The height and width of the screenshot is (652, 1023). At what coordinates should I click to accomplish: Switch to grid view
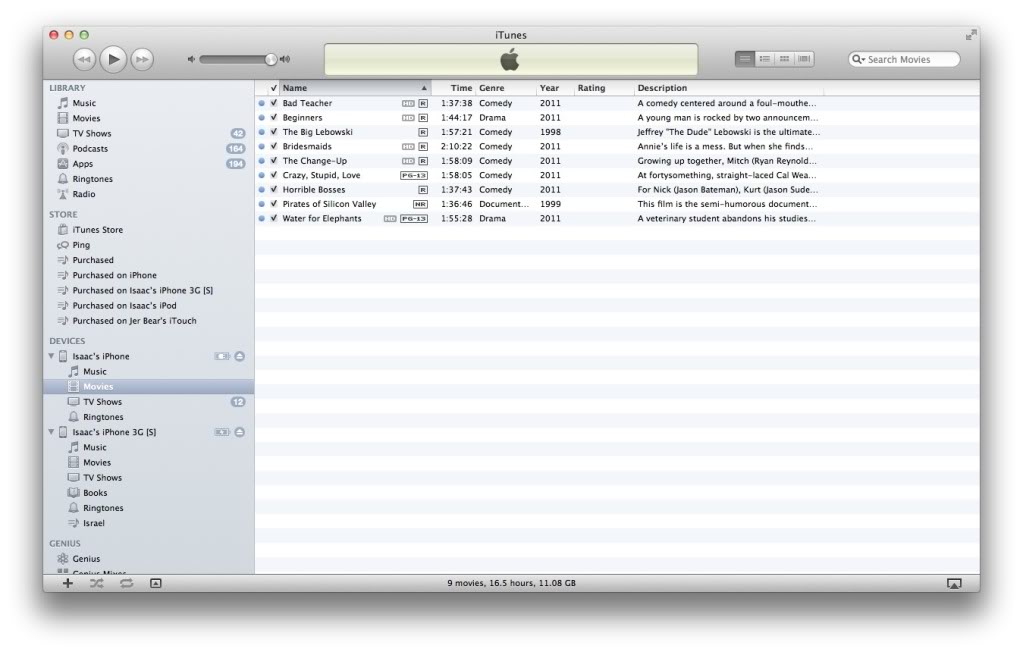click(784, 59)
